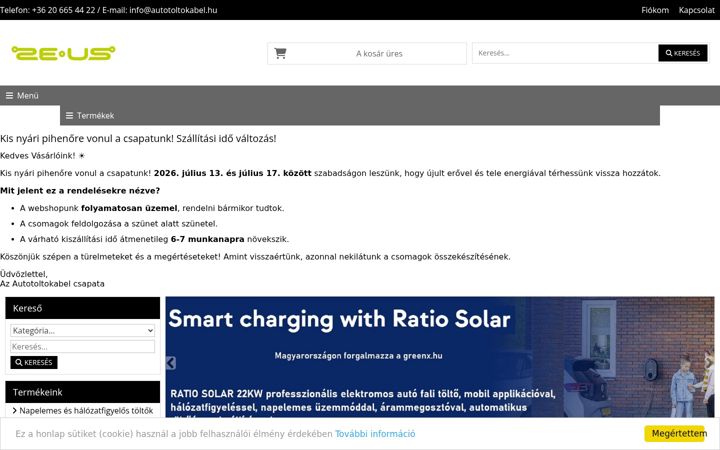The image size is (720, 450).
Task: Open the Menü navigation bar
Action: [360, 96]
